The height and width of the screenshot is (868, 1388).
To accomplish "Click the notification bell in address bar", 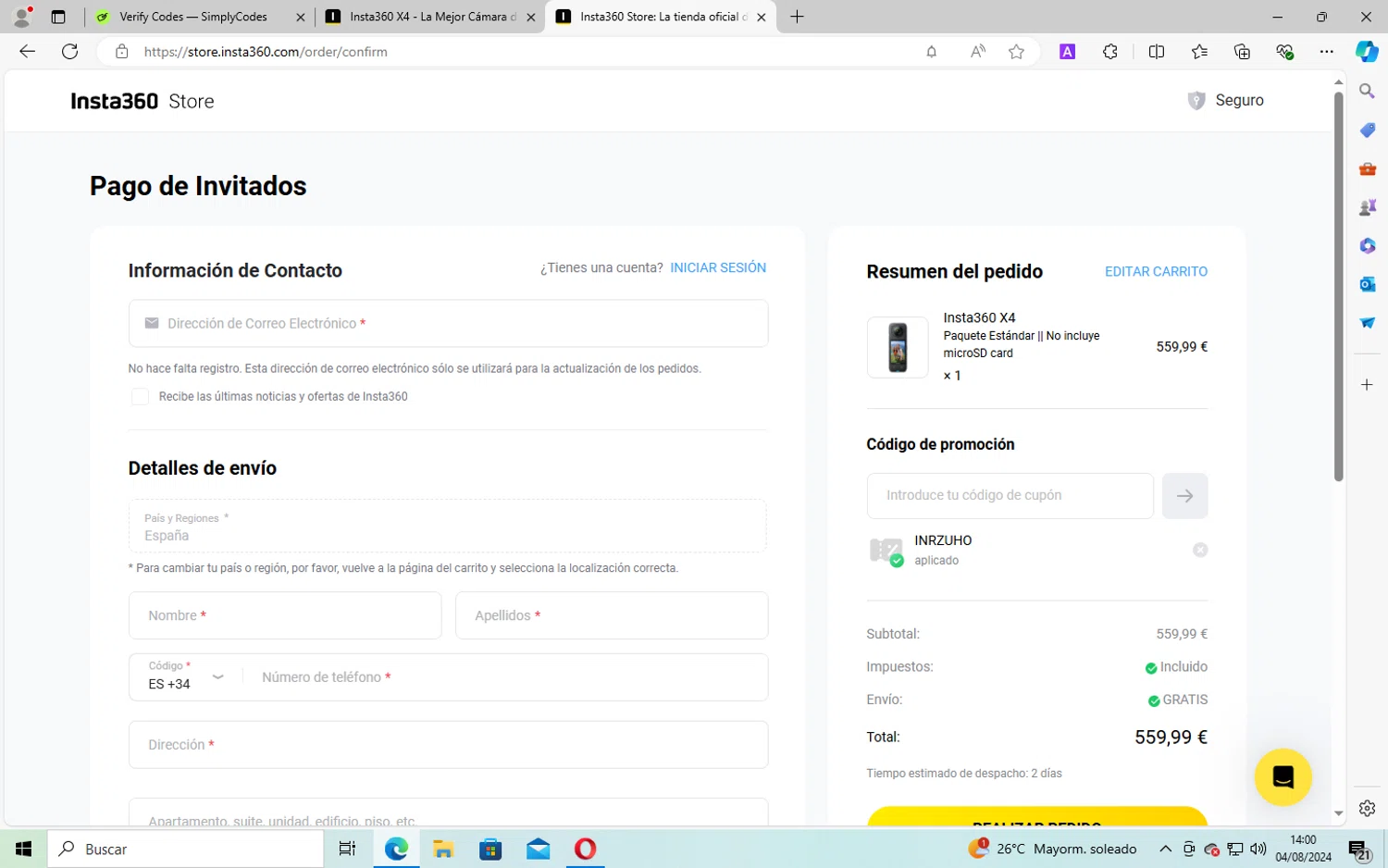I will 932,52.
